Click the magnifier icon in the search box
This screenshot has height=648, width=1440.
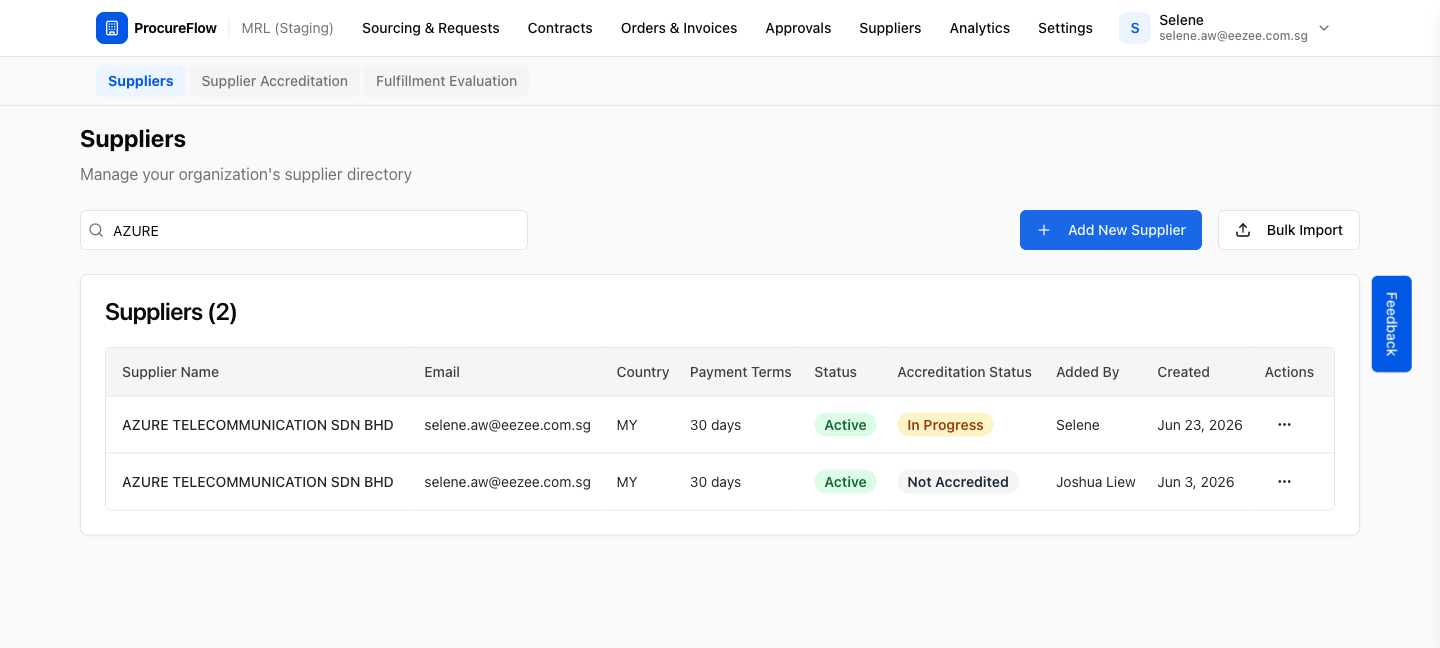click(96, 230)
